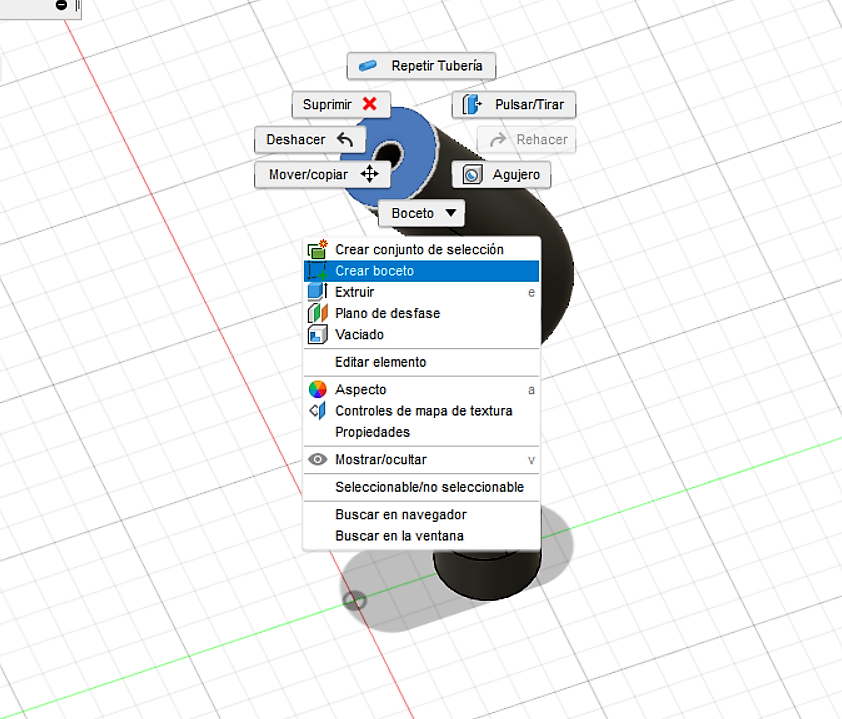Click the Plano de desfase icon
Image resolution: width=842 pixels, height=719 pixels.
pos(317,313)
